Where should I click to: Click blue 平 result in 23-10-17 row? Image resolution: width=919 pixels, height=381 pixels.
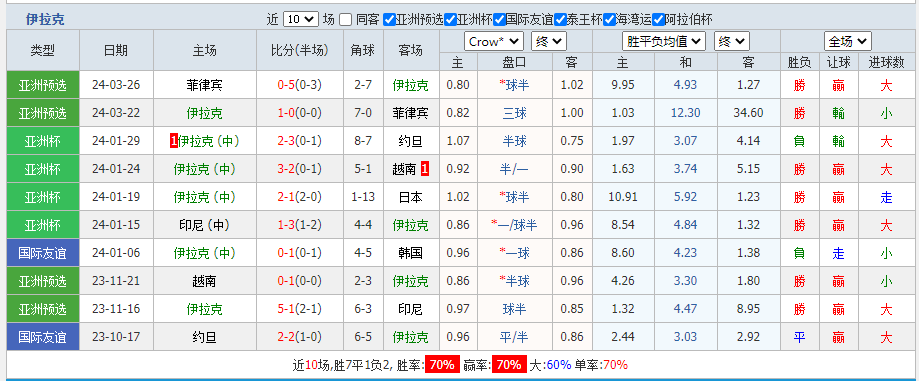tap(799, 337)
